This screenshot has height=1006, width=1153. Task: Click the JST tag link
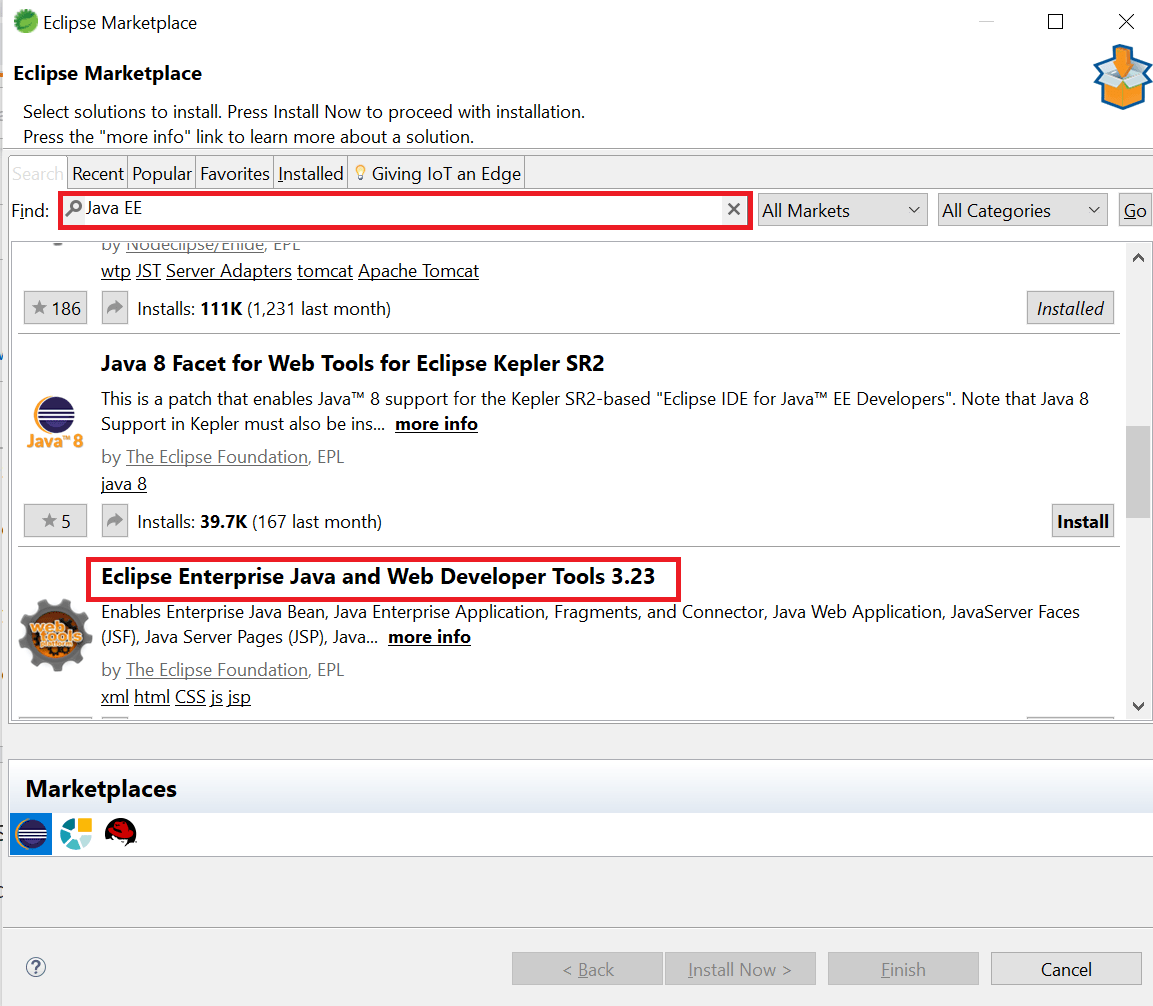coord(149,271)
